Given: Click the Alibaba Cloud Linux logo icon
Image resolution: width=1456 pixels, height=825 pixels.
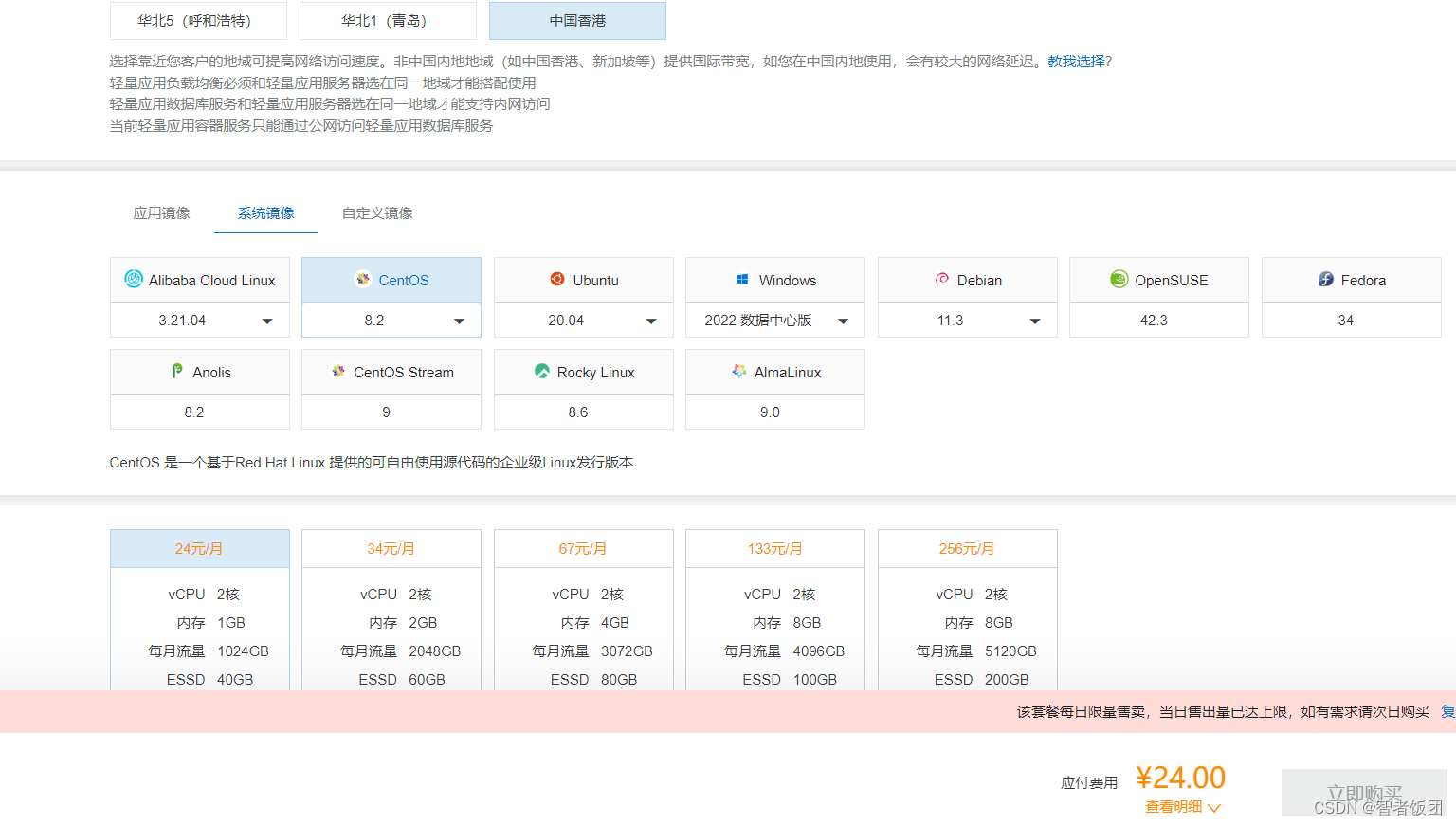Looking at the screenshot, I should tap(134, 279).
